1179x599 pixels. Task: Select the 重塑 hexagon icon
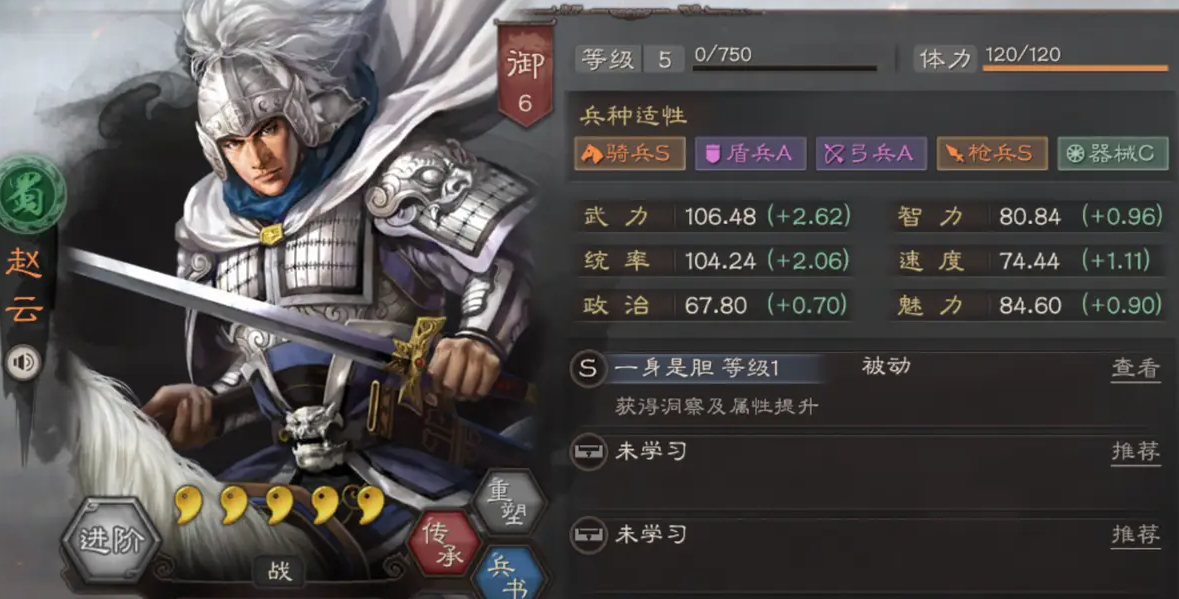(x=508, y=503)
